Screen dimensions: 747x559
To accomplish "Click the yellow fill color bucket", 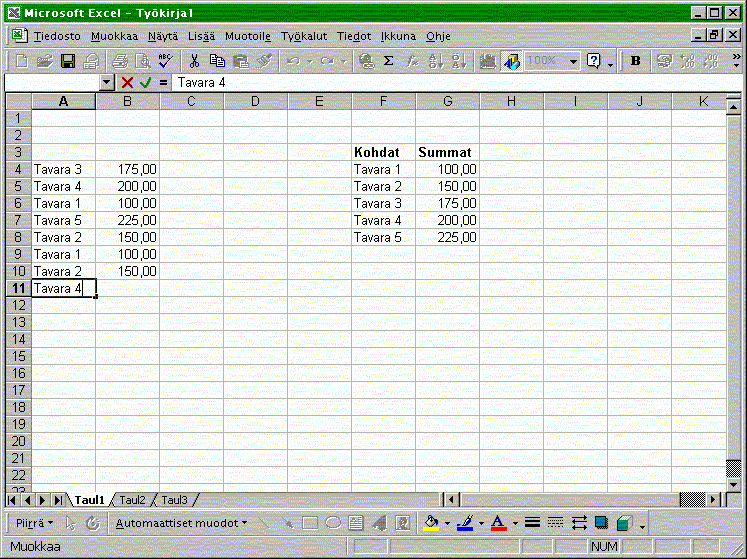I will (x=431, y=522).
